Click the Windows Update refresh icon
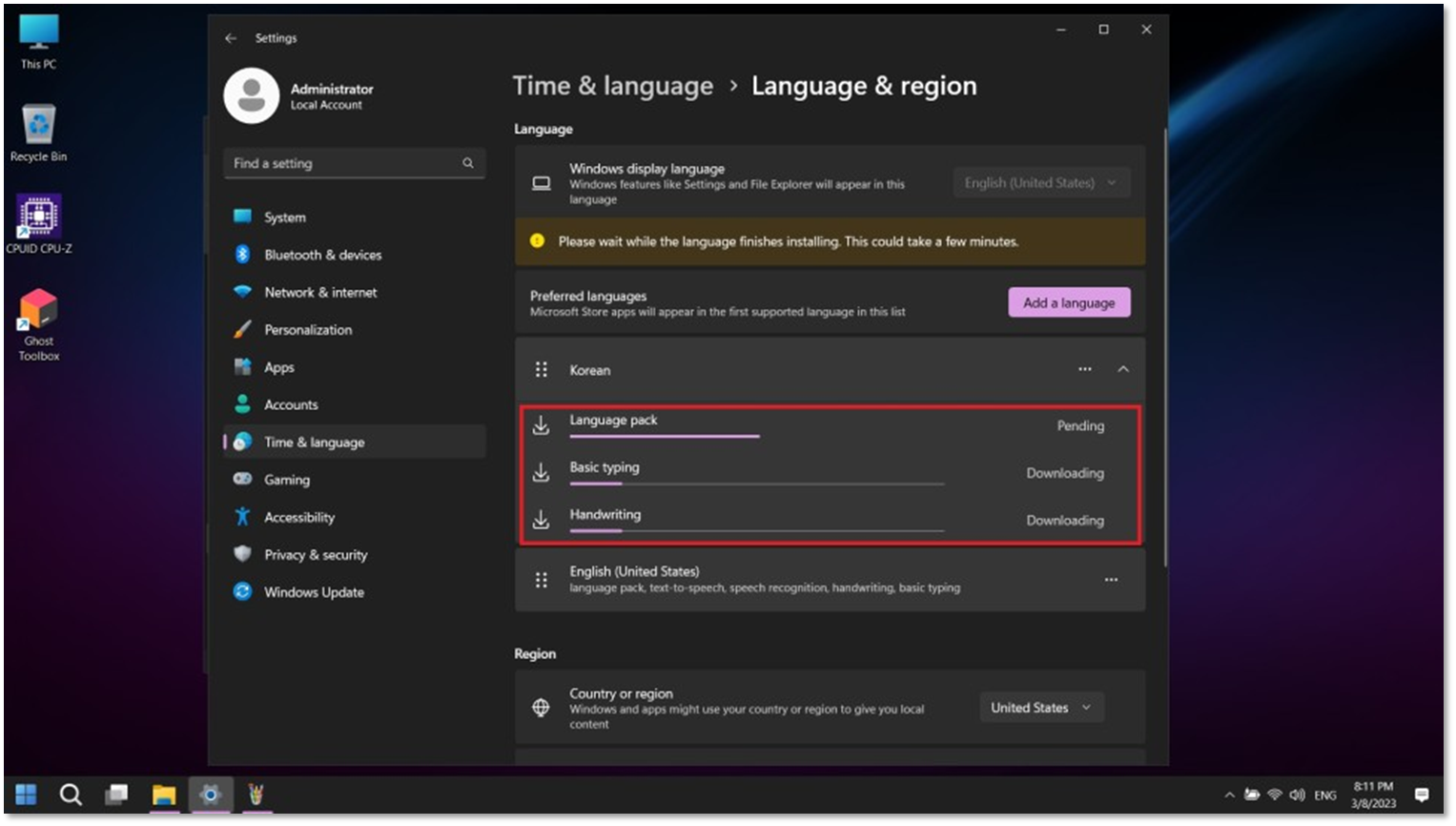This screenshot has width=1456, height=826. (243, 591)
